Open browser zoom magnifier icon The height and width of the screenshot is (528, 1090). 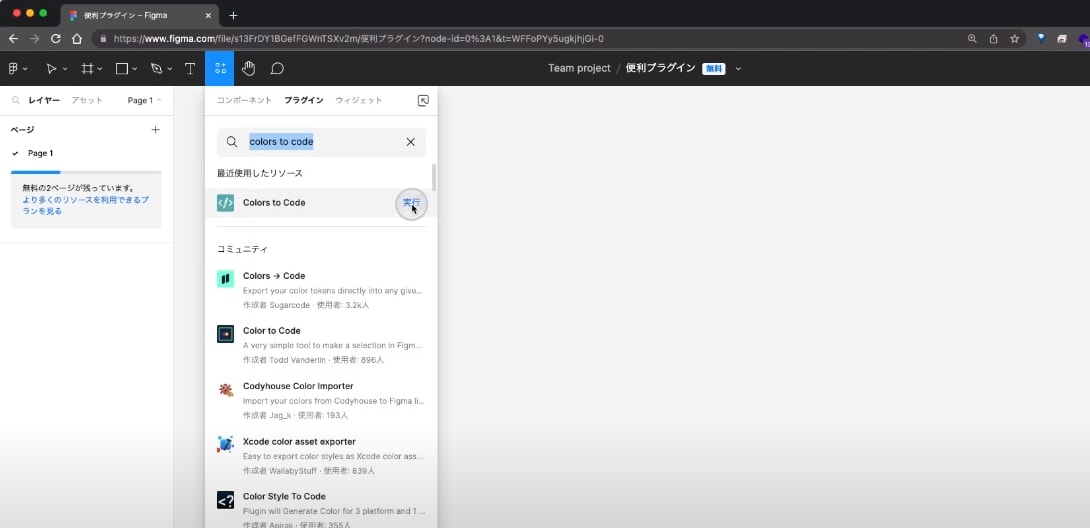pos(972,39)
